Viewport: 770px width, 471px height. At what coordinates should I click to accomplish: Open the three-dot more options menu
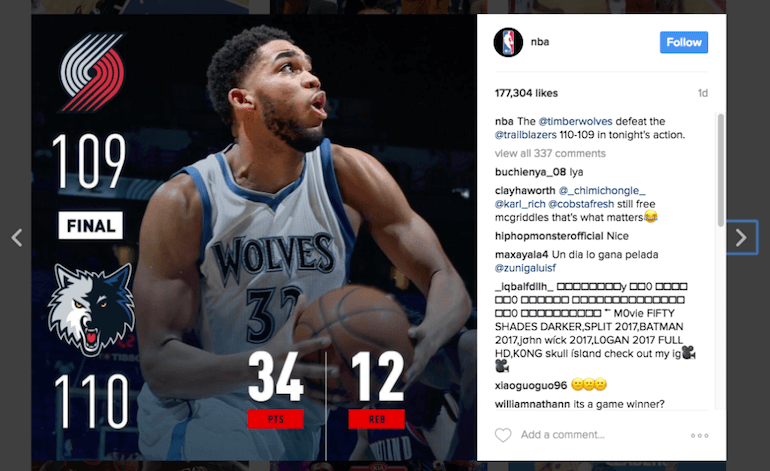tap(699, 436)
